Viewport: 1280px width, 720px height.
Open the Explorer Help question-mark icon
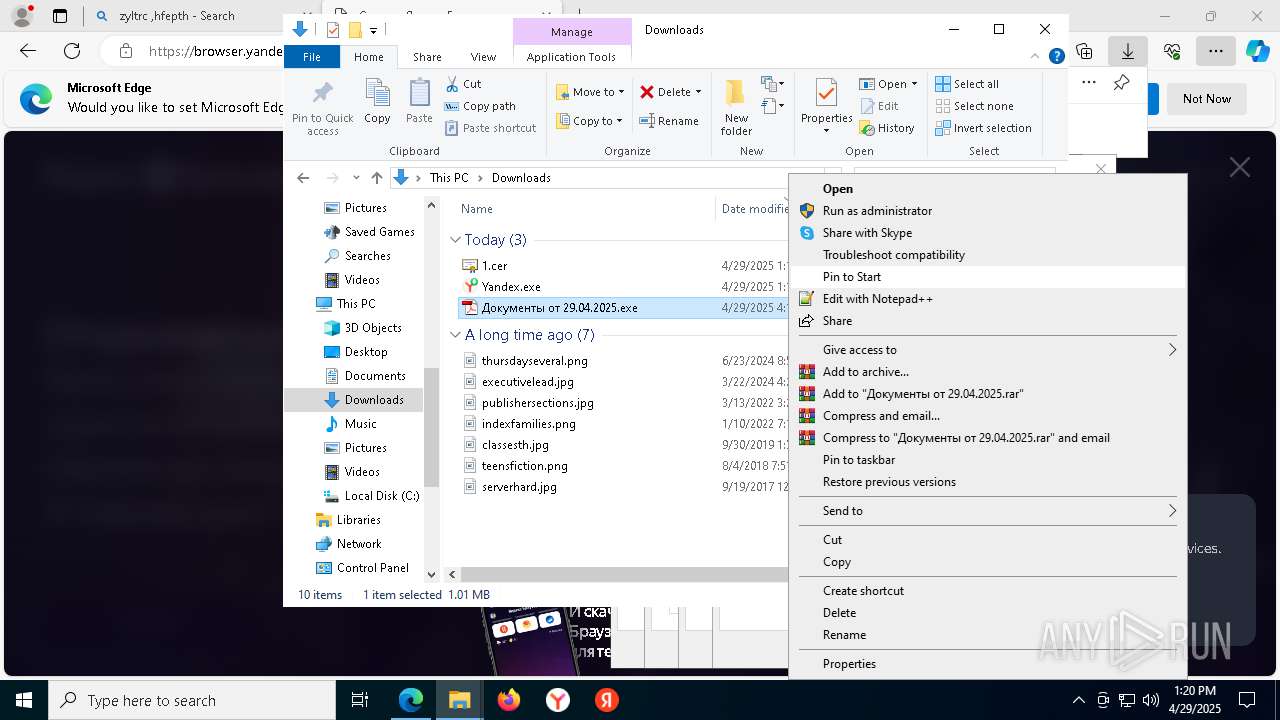(x=1056, y=57)
